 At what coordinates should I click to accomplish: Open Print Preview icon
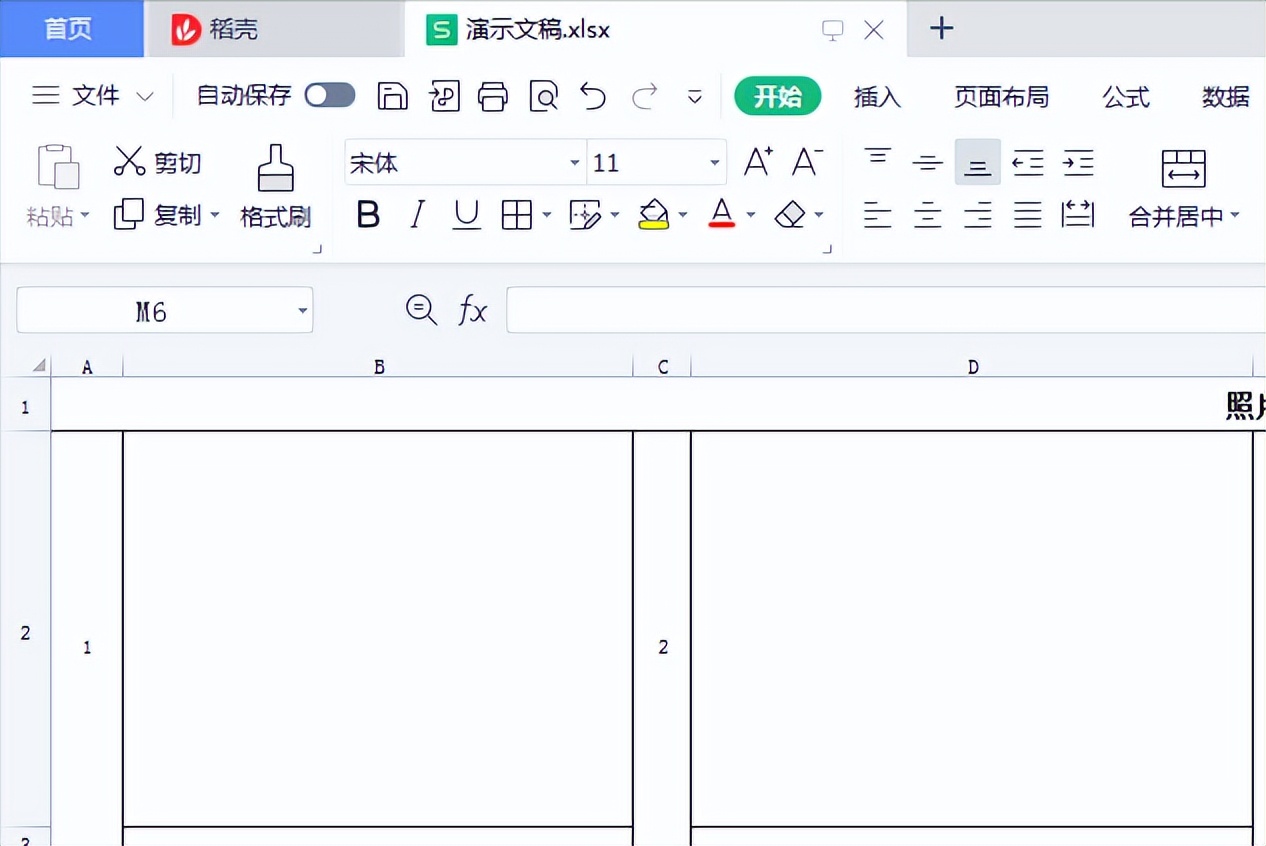(543, 96)
